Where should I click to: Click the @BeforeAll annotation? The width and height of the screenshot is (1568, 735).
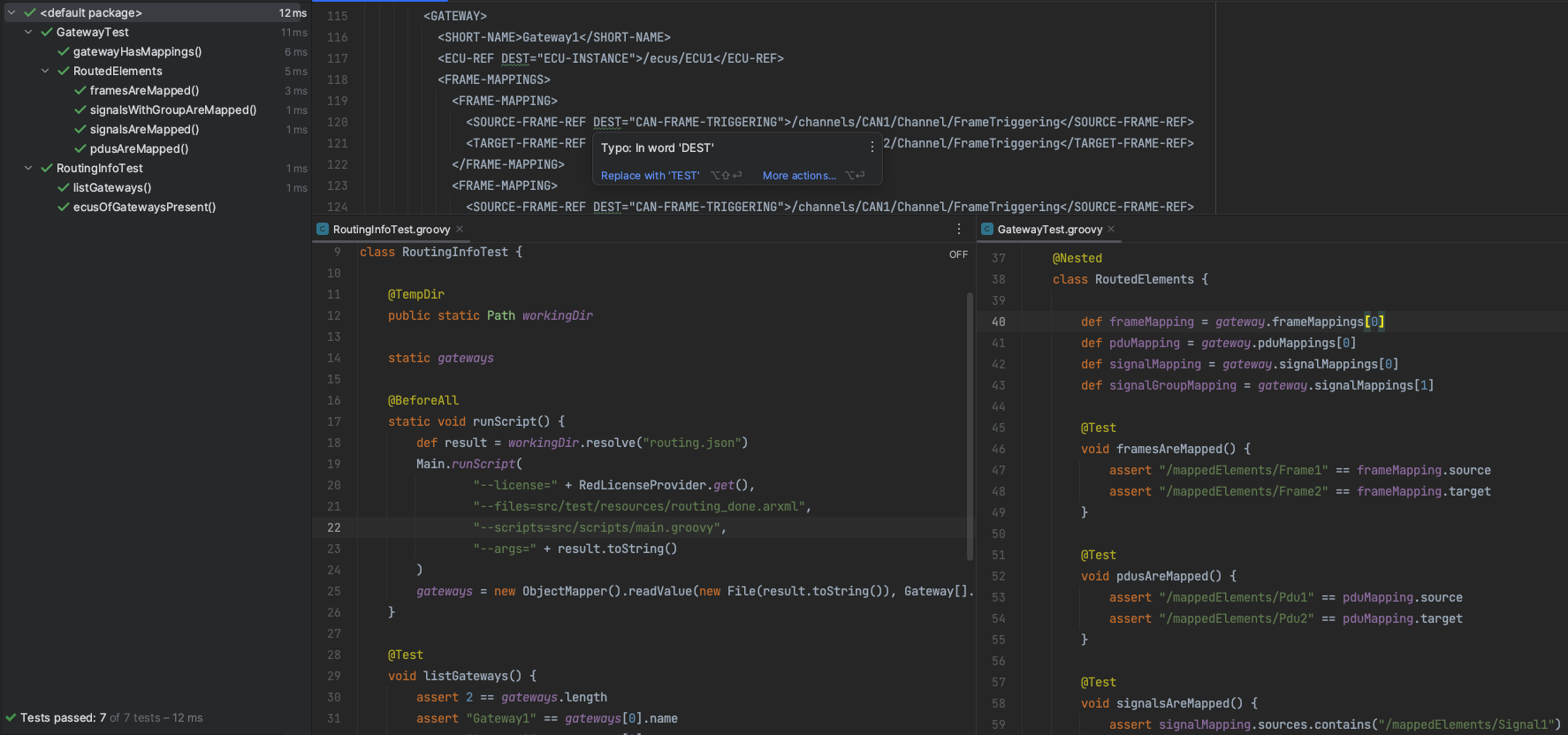pyautogui.click(x=423, y=400)
